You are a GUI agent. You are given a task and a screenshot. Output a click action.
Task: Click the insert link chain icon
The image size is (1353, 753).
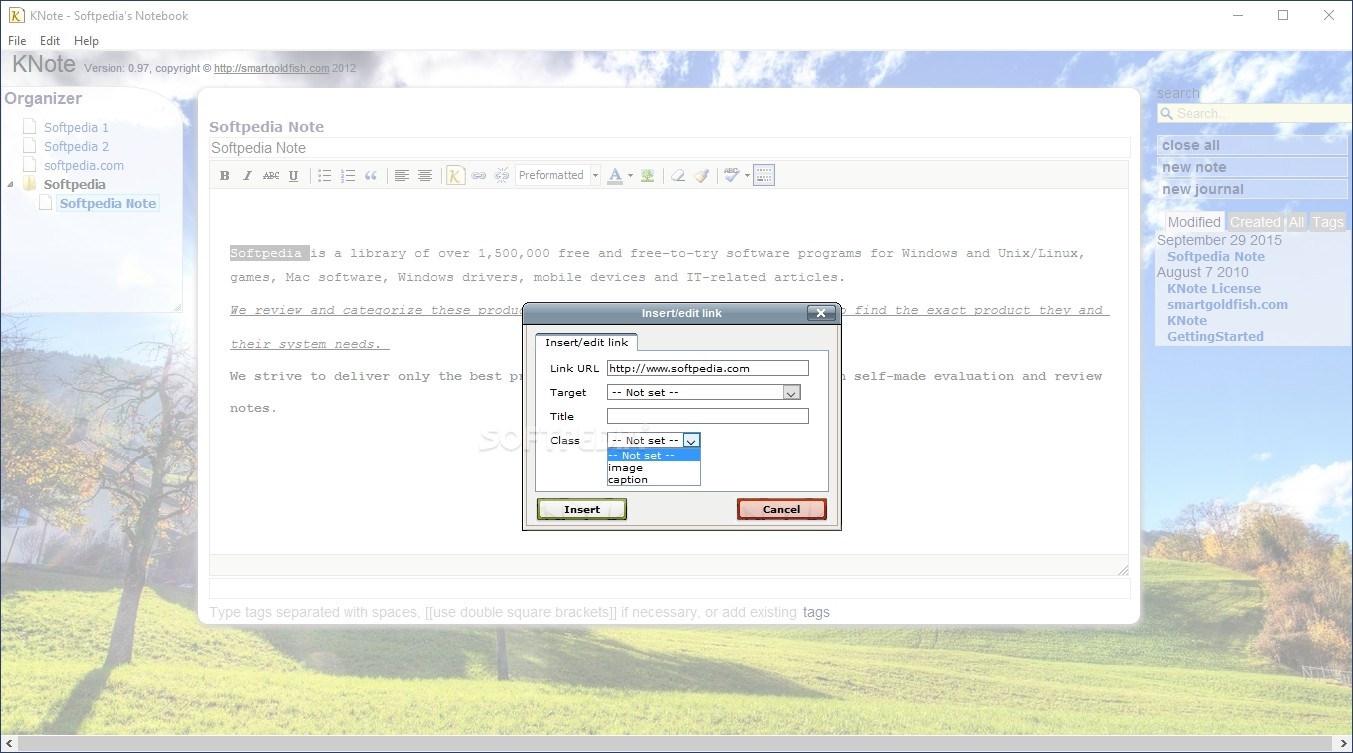click(x=479, y=176)
